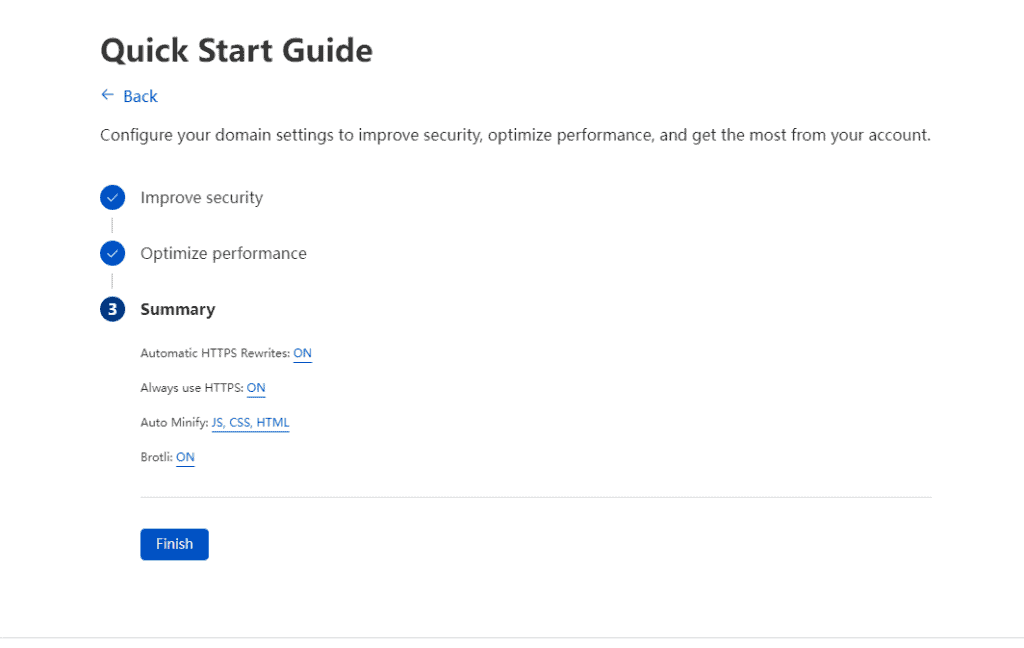Click the Brotli ON setting link

[185, 457]
